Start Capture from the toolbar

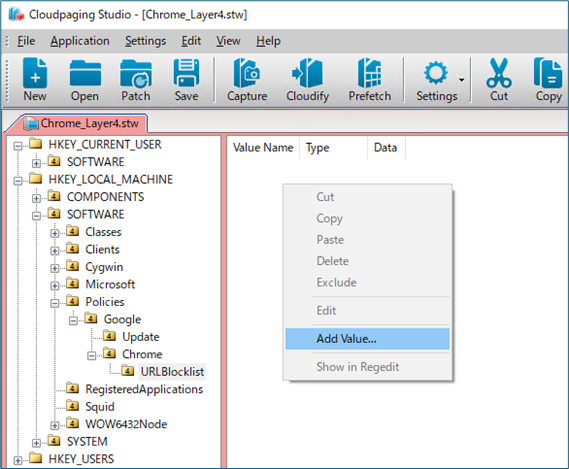point(247,80)
